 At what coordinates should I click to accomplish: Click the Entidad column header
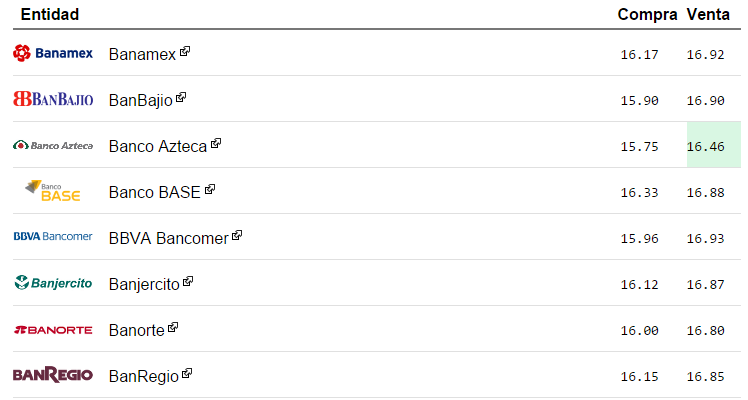tap(50, 15)
